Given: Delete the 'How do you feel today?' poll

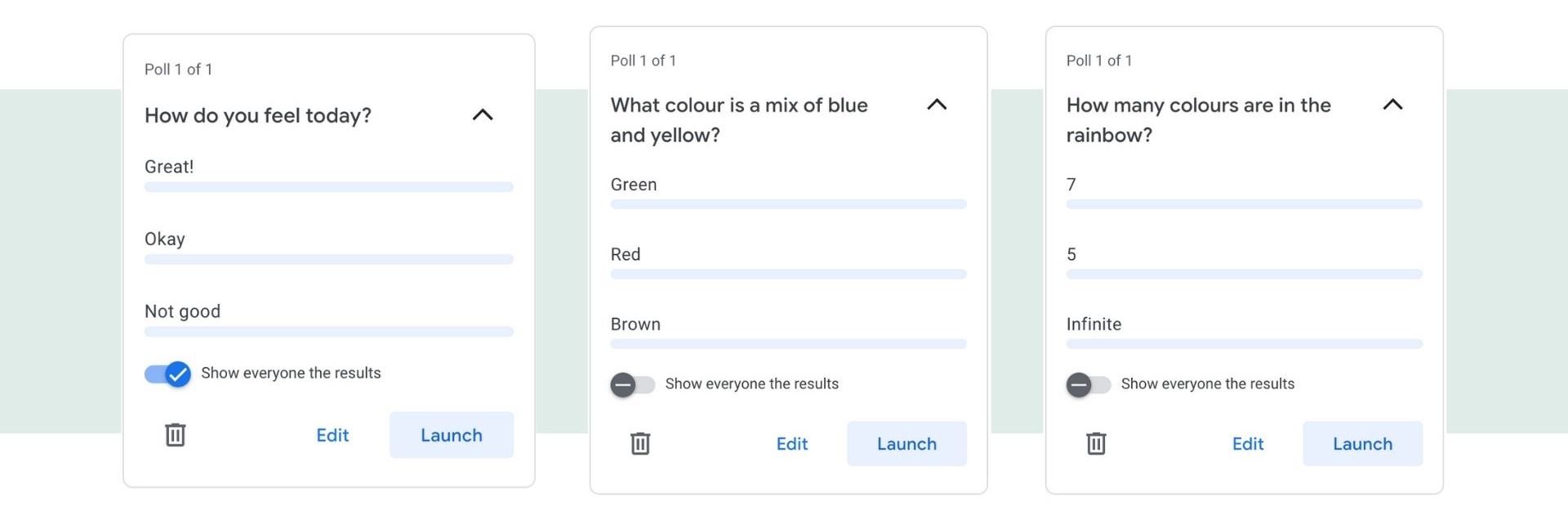Looking at the screenshot, I should (x=176, y=435).
